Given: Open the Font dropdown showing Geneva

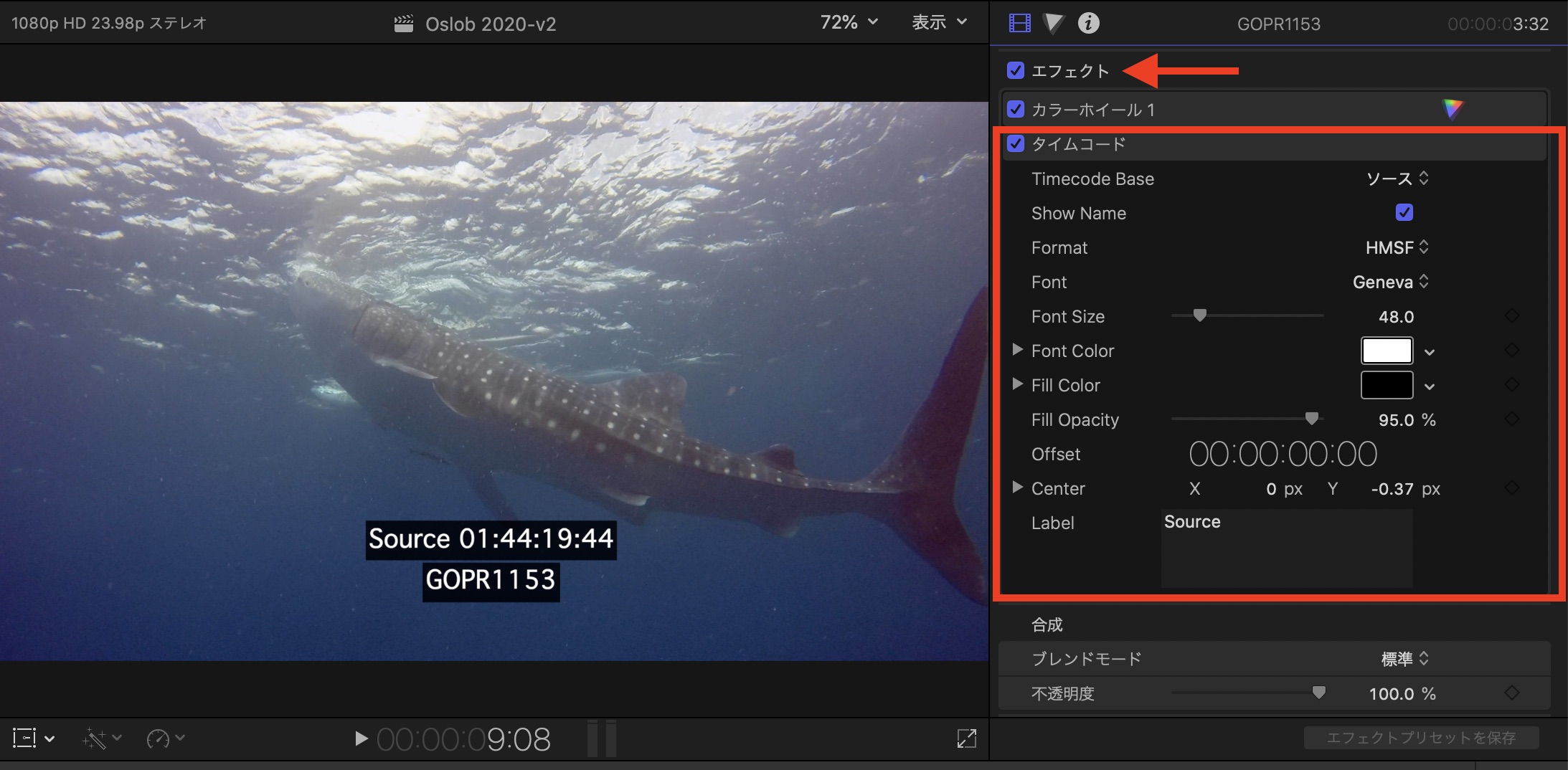Looking at the screenshot, I should [1390, 282].
